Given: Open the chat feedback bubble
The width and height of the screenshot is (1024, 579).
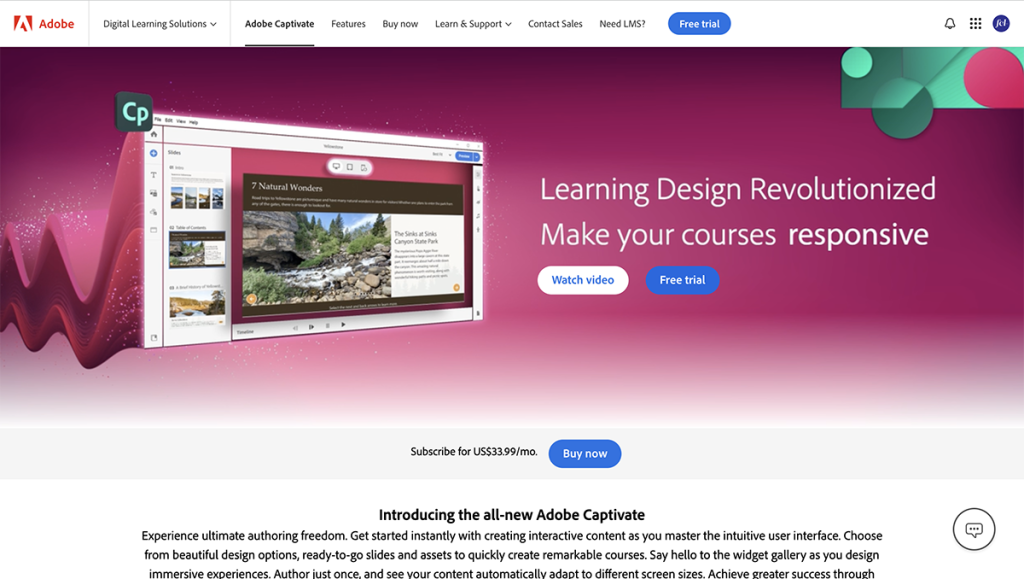Looking at the screenshot, I should coord(974,529).
